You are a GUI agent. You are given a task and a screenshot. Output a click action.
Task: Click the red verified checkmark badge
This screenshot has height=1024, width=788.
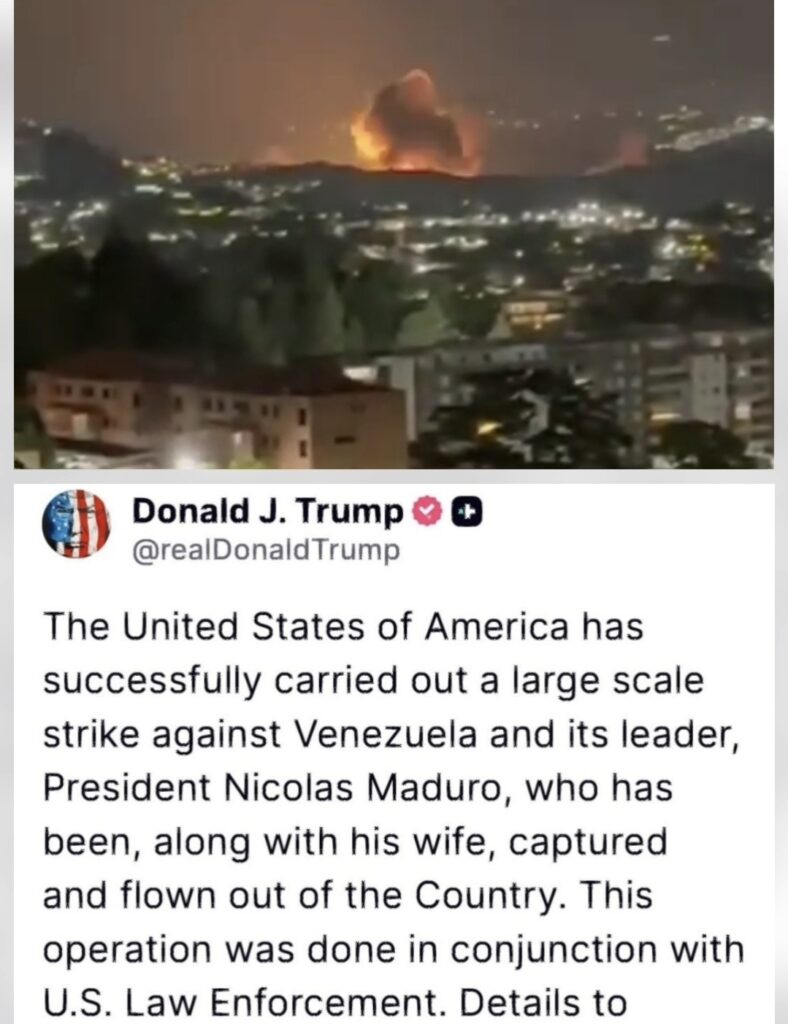426,514
